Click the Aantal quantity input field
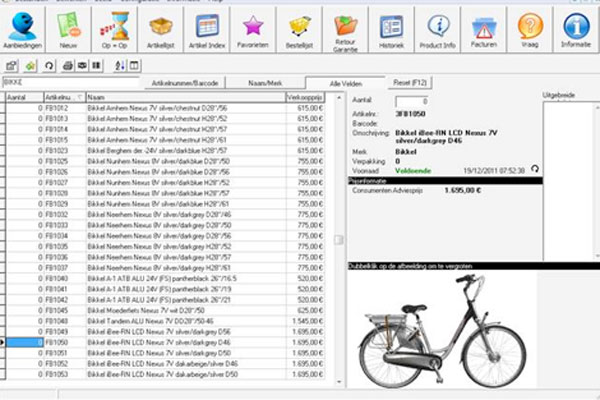The image size is (600, 400). 412,102
